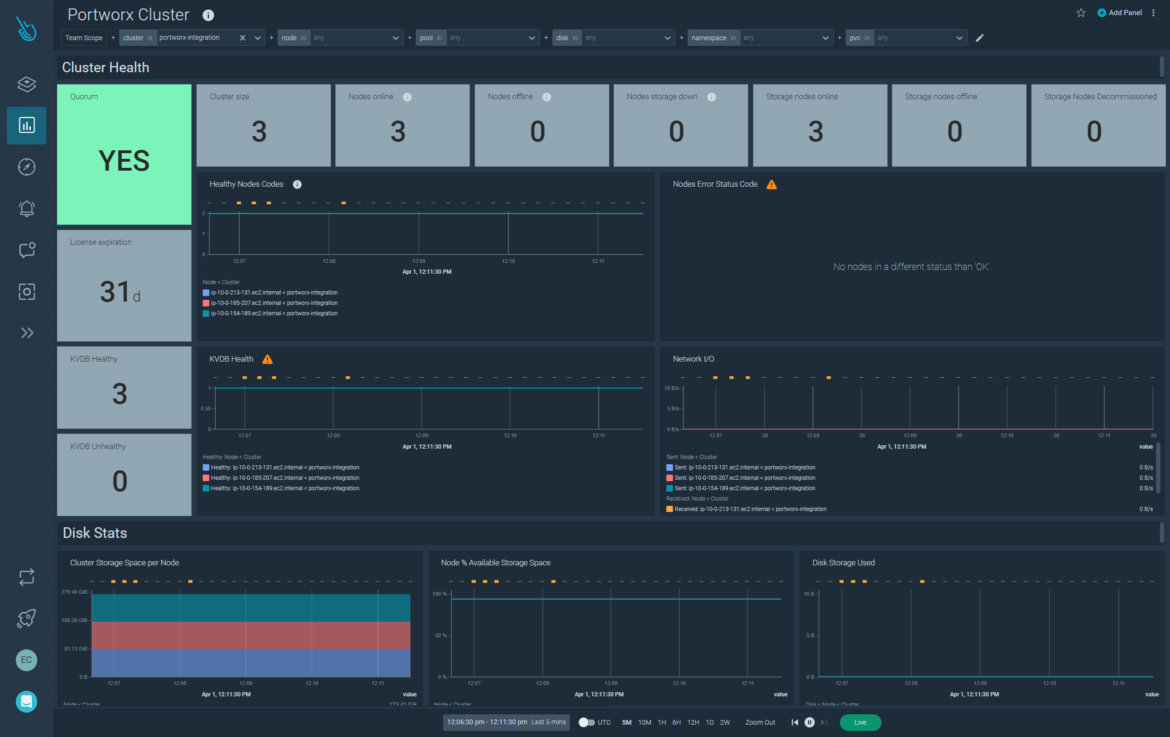
Task: Pause the live data playback
Action: [x=809, y=722]
